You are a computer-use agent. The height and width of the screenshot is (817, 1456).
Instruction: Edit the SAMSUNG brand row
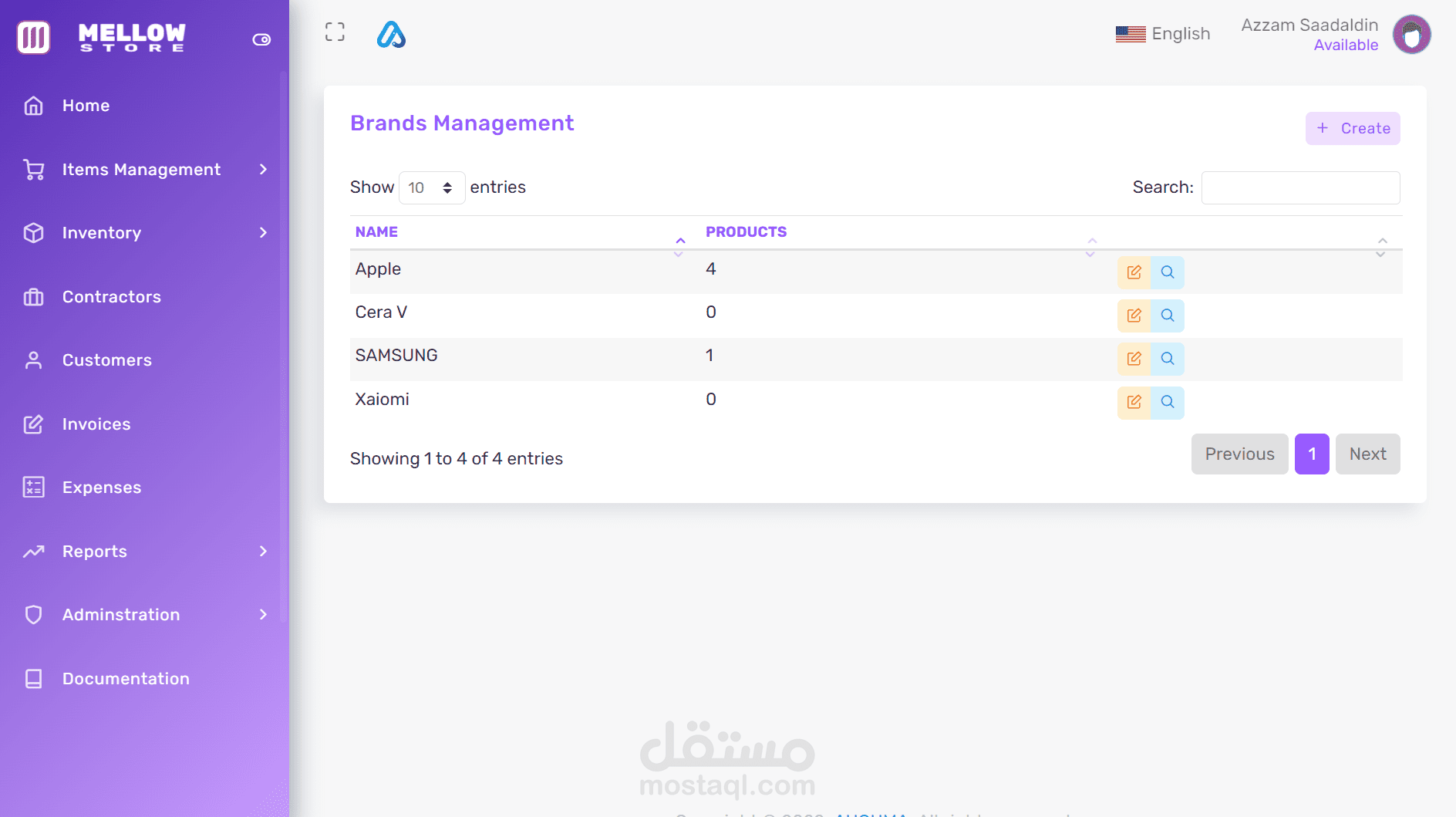[1134, 359]
